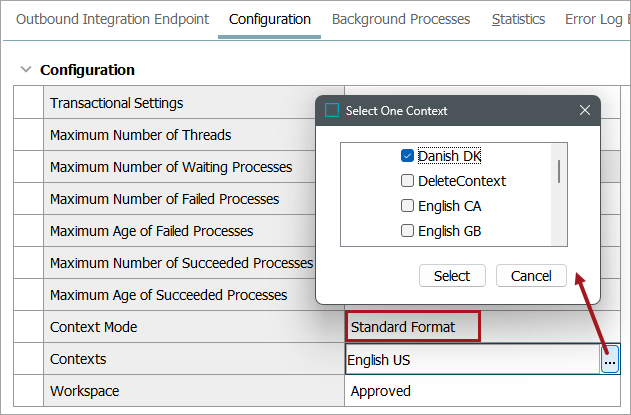Go to the Statistics tab
This screenshot has height=415, width=631.
point(518,19)
